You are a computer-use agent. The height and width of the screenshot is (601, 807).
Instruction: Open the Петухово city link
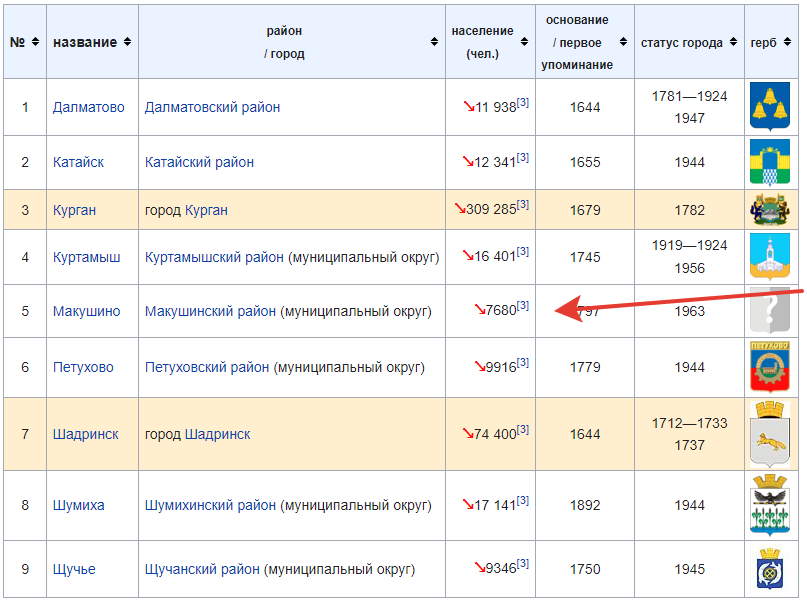pos(83,367)
